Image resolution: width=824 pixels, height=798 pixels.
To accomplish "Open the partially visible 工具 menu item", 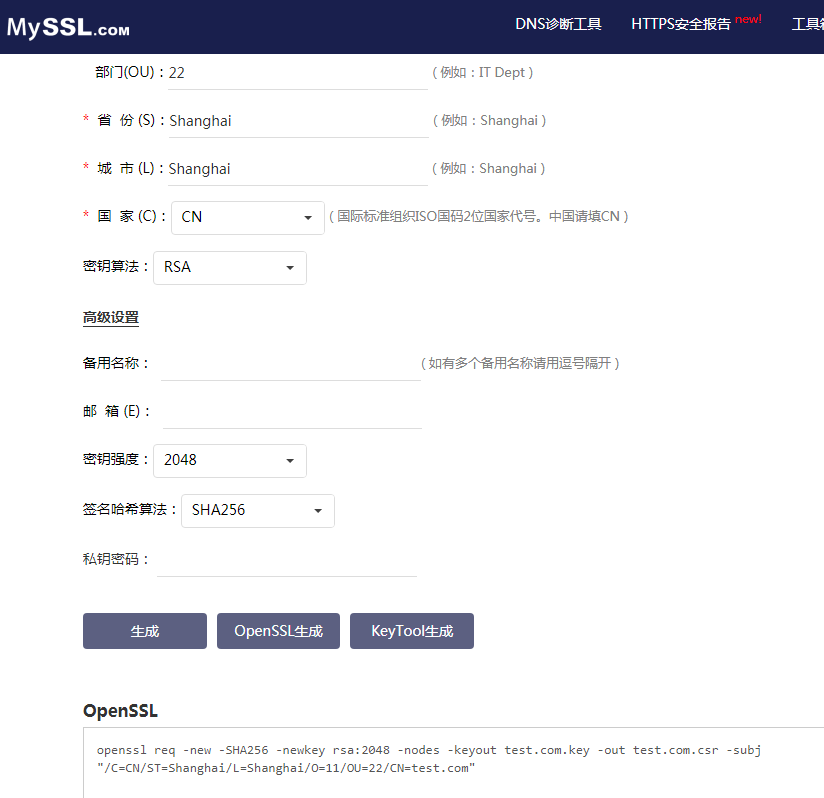I will point(807,24).
